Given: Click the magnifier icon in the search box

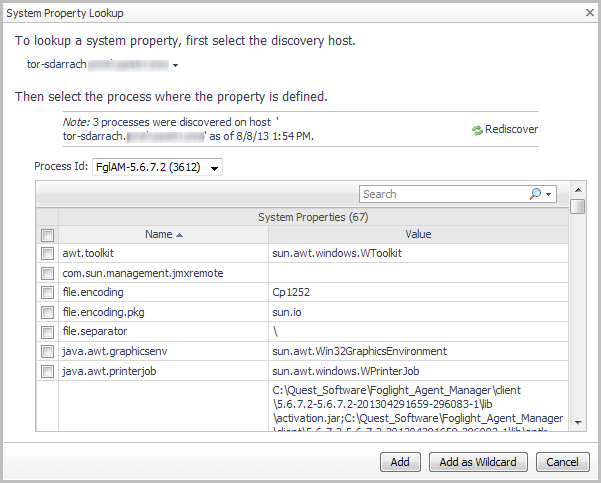Looking at the screenshot, I should 536,194.
